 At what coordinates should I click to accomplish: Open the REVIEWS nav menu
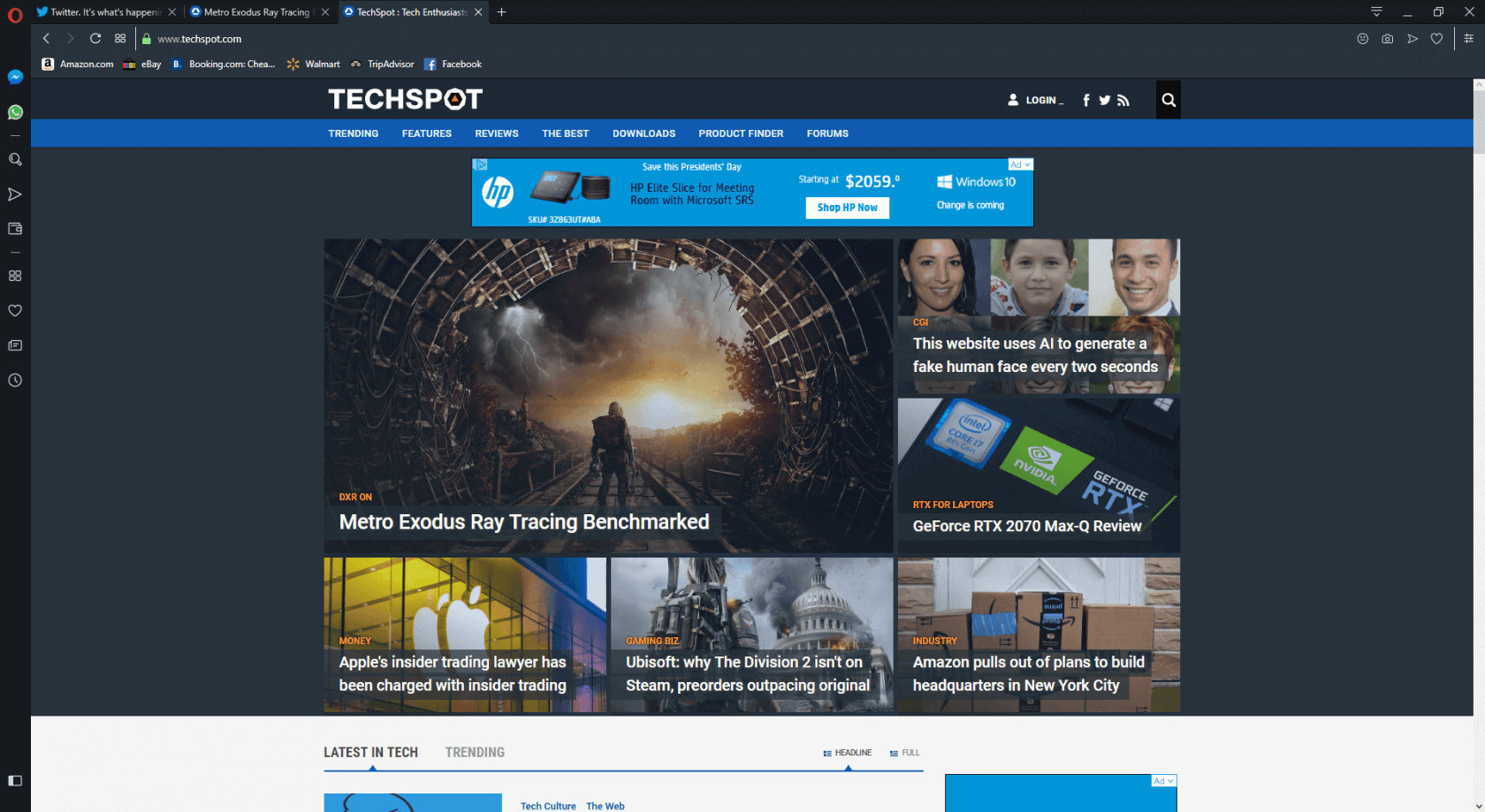coord(497,133)
